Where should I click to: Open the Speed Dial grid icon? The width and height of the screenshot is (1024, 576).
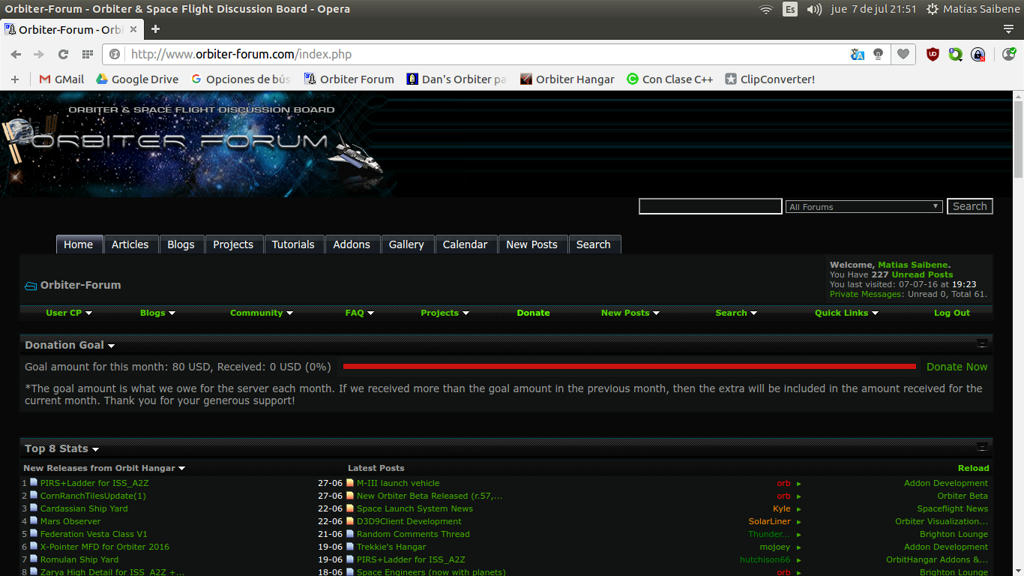(87, 54)
